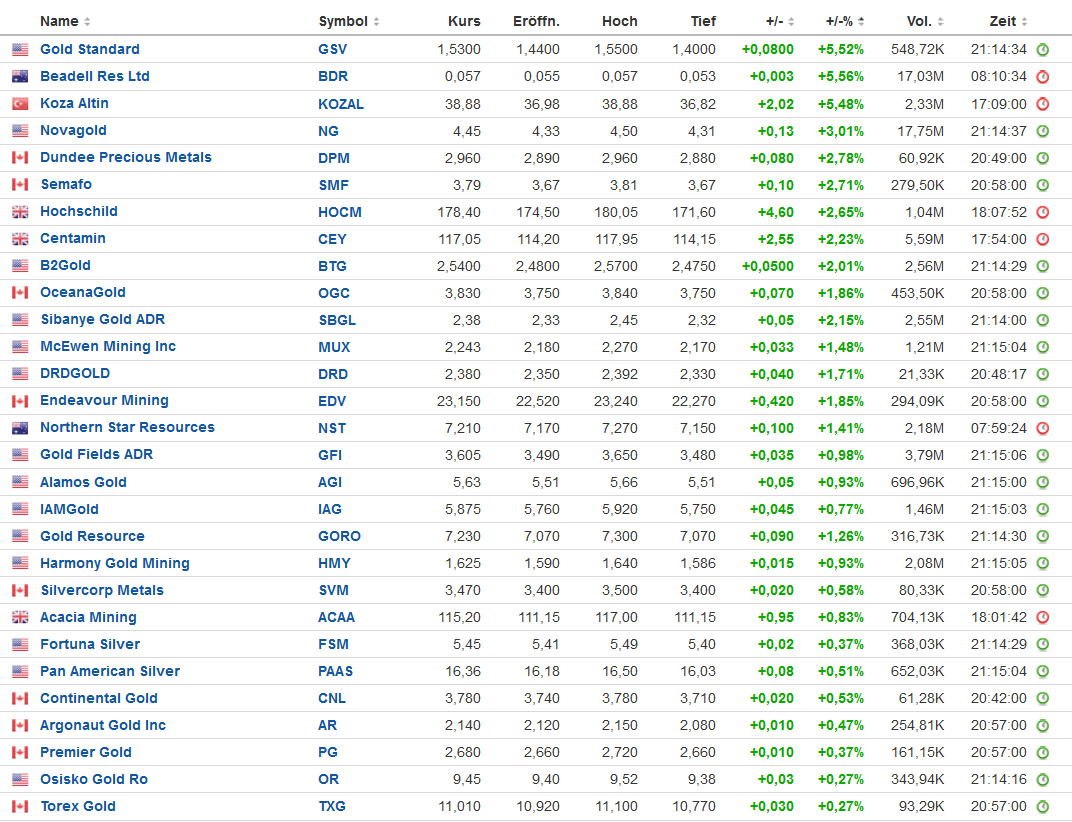This screenshot has height=822, width=1072.
Task: Click the GORO symbol link
Action: pyautogui.click(x=339, y=536)
